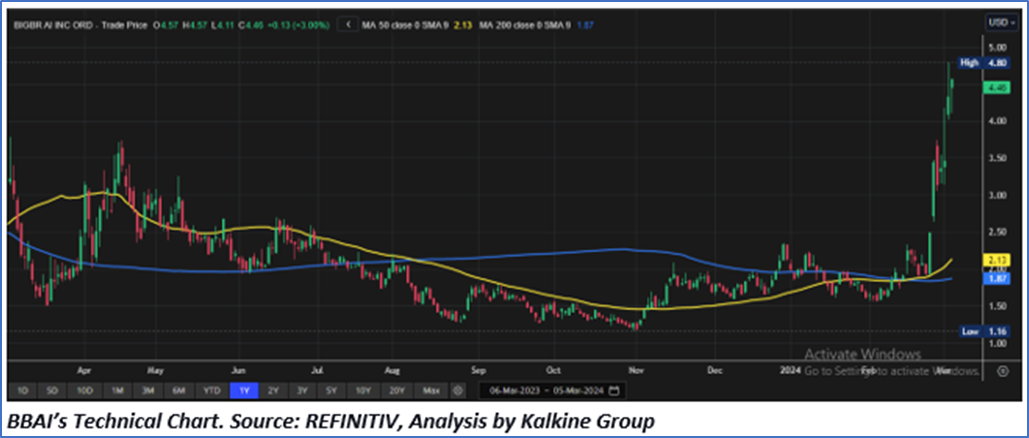This screenshot has height=438, width=1029.
Task: Select the 5D time range
Action: coord(52,391)
